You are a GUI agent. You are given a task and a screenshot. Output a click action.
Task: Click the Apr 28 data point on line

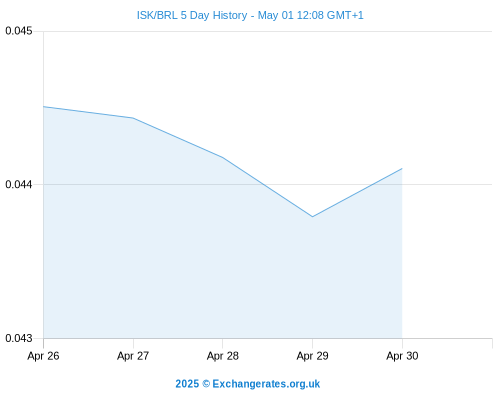[223, 157]
